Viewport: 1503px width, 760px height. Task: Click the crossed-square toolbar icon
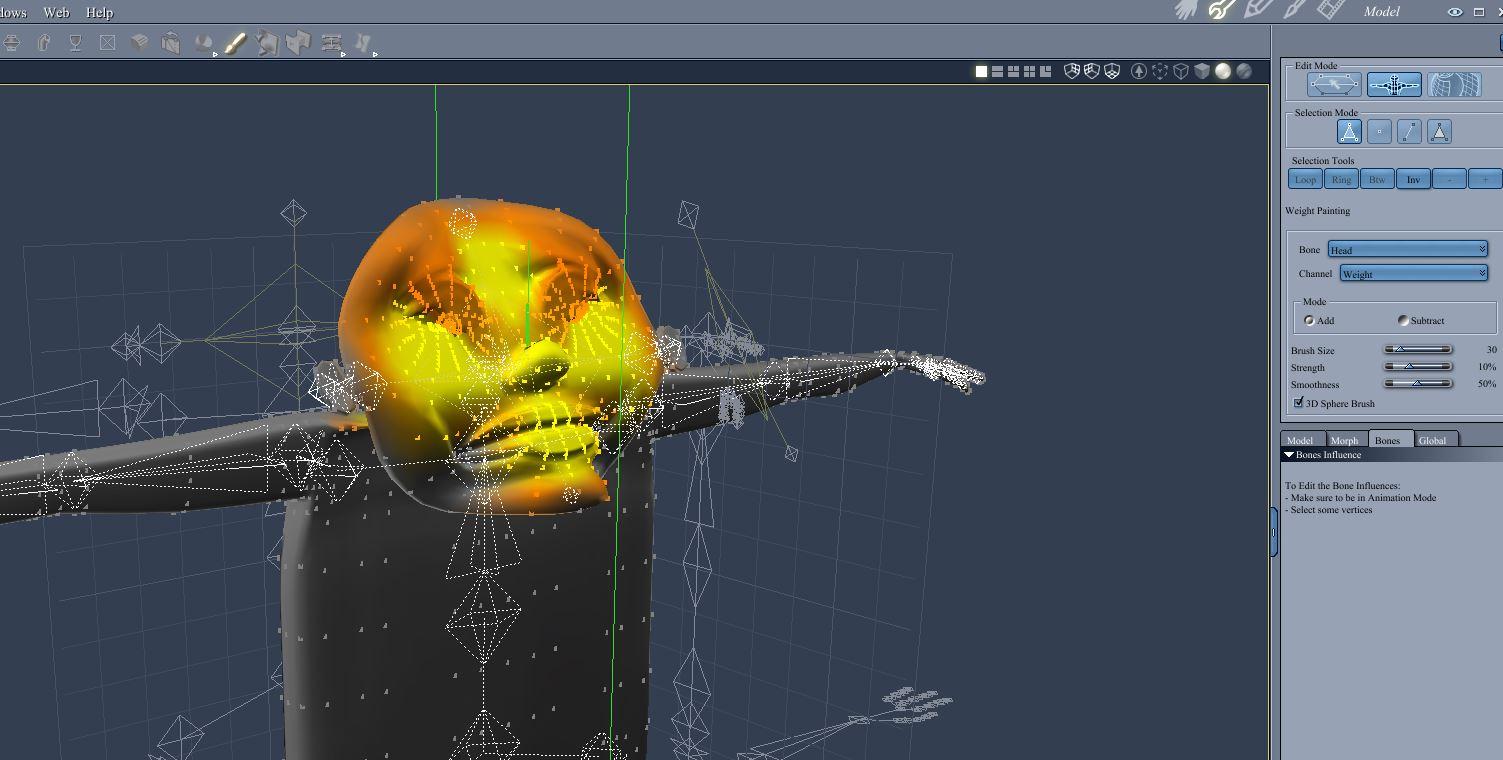(107, 43)
